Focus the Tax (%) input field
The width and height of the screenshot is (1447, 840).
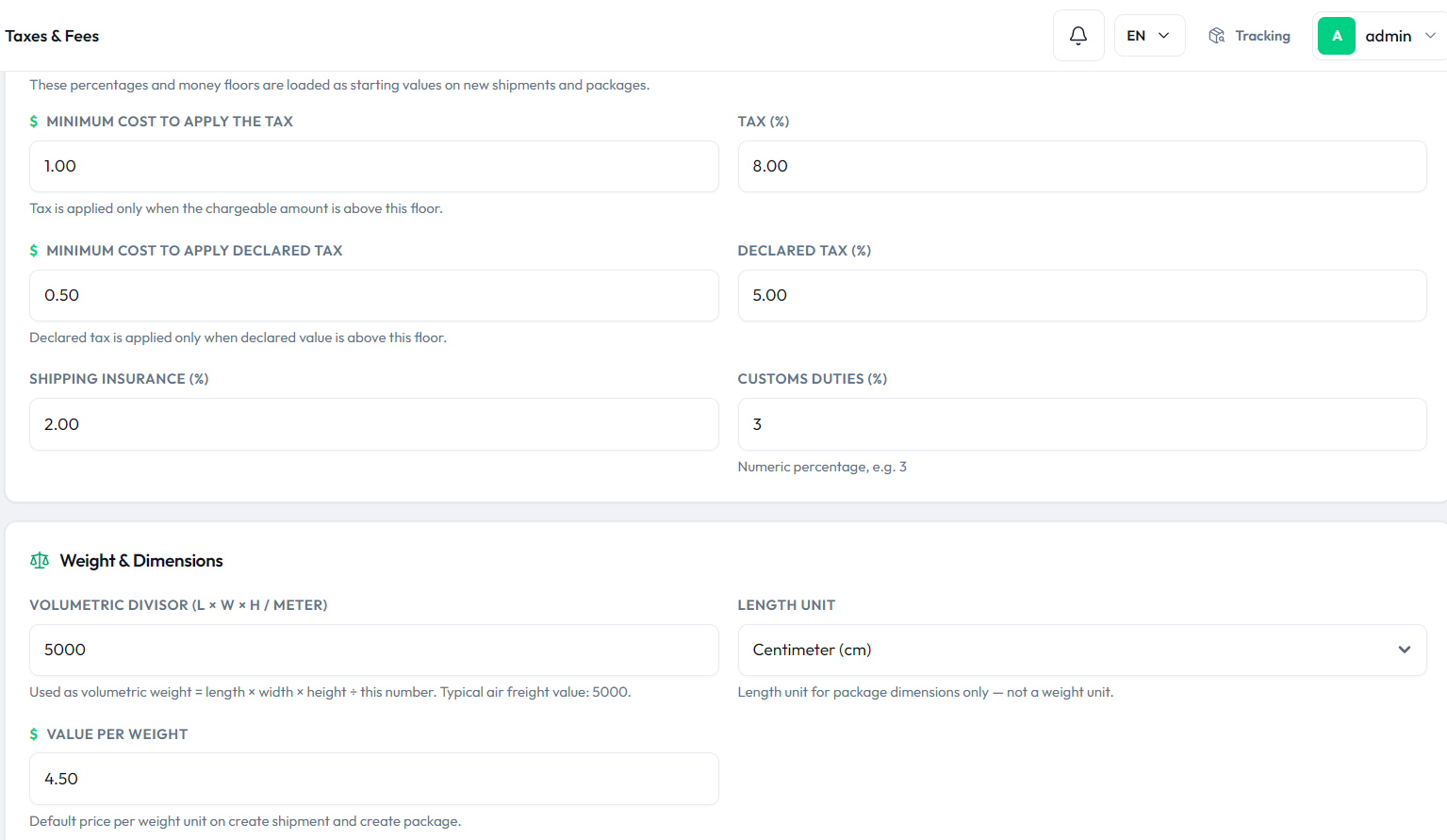click(x=1081, y=166)
